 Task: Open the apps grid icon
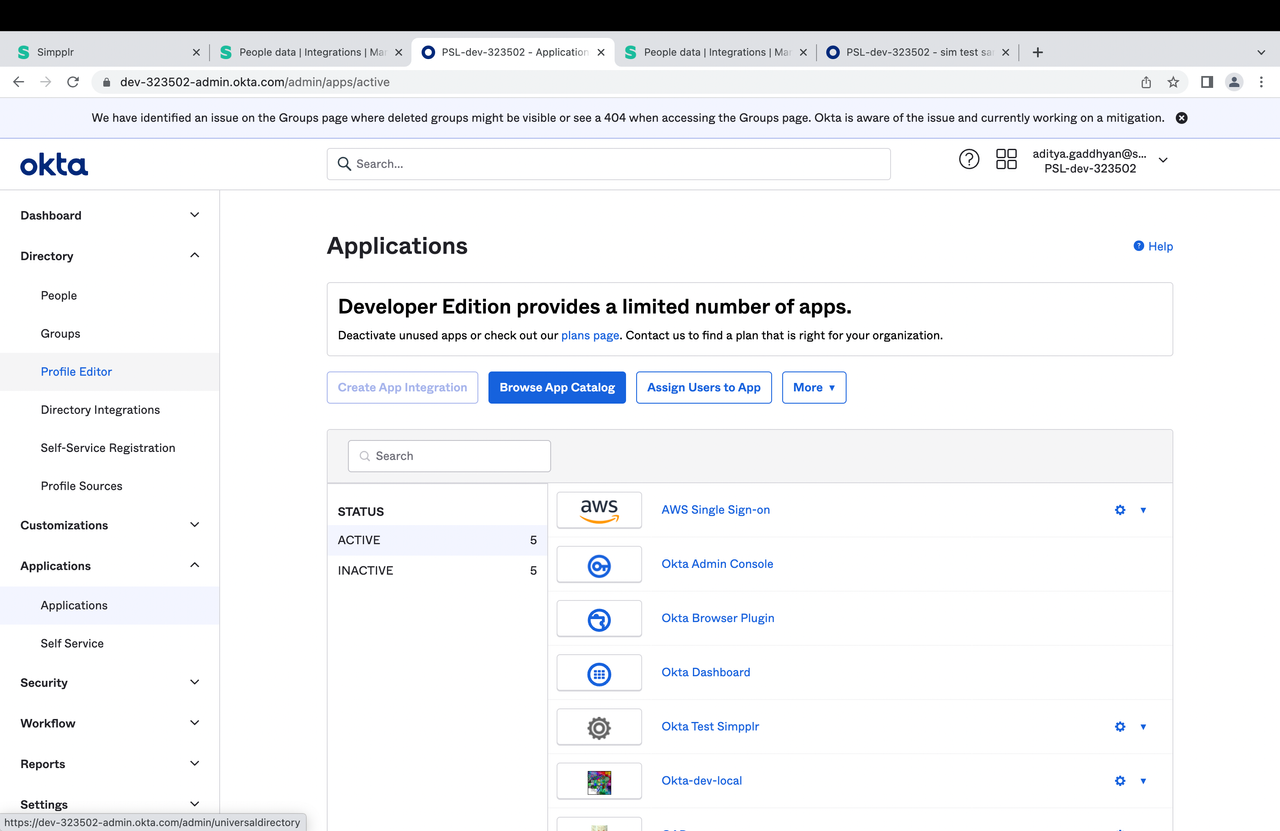click(1006, 159)
